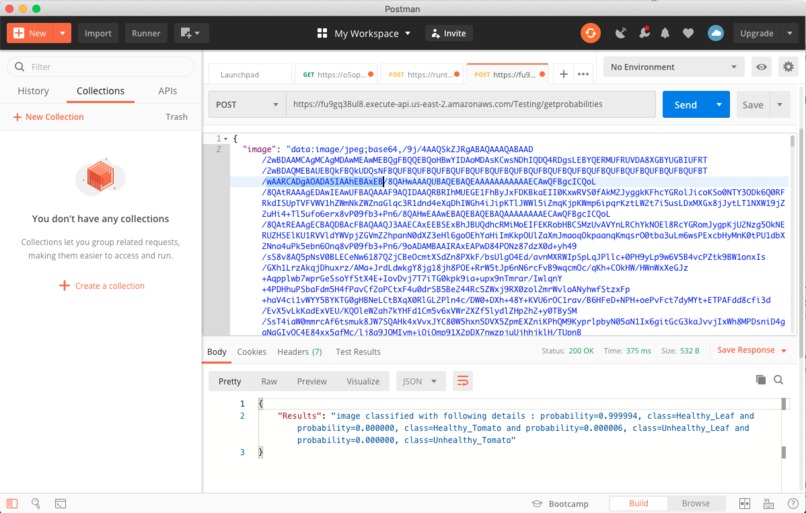The height and width of the screenshot is (513, 806).
Task: Click the request URL field
Action: (x=471, y=104)
